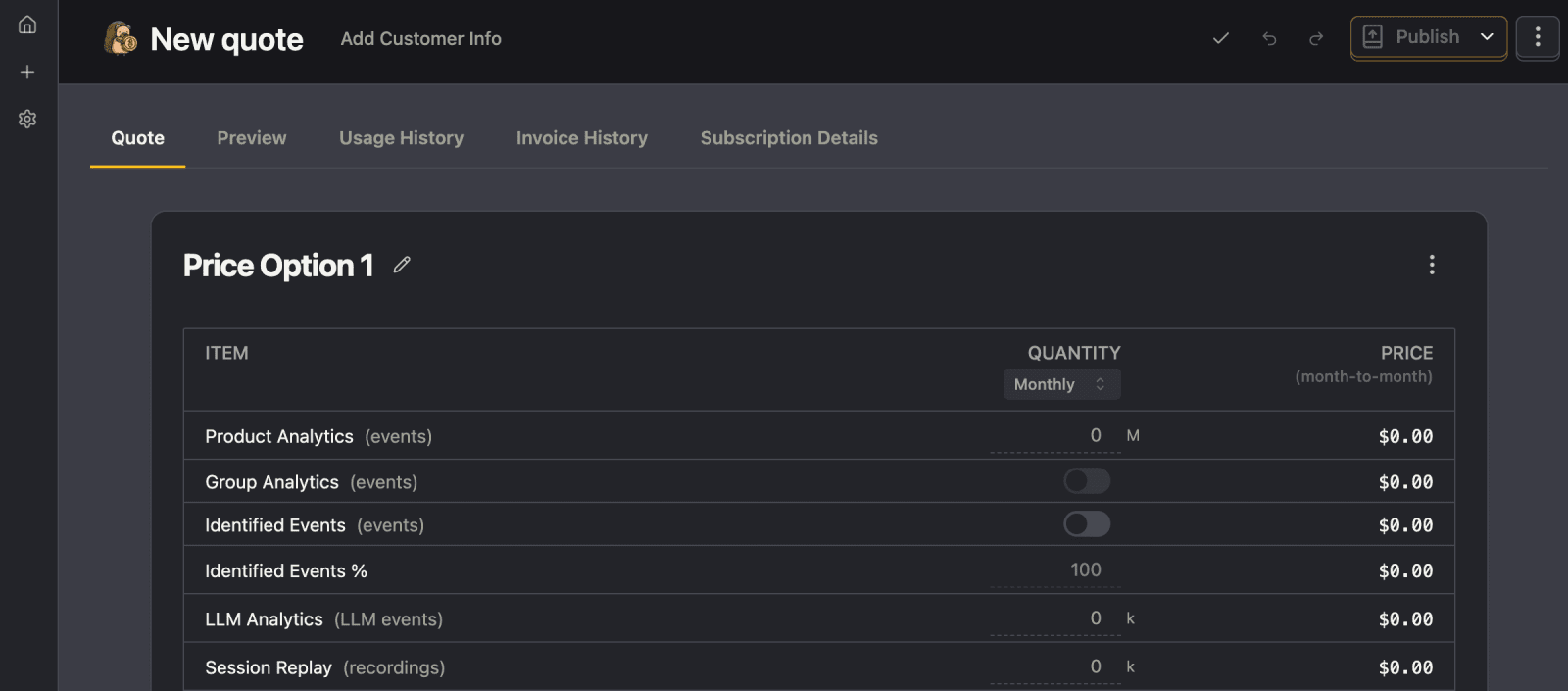Image resolution: width=1568 pixels, height=691 pixels.
Task: Open the header three-dot more menu
Action: pyautogui.click(x=1538, y=37)
